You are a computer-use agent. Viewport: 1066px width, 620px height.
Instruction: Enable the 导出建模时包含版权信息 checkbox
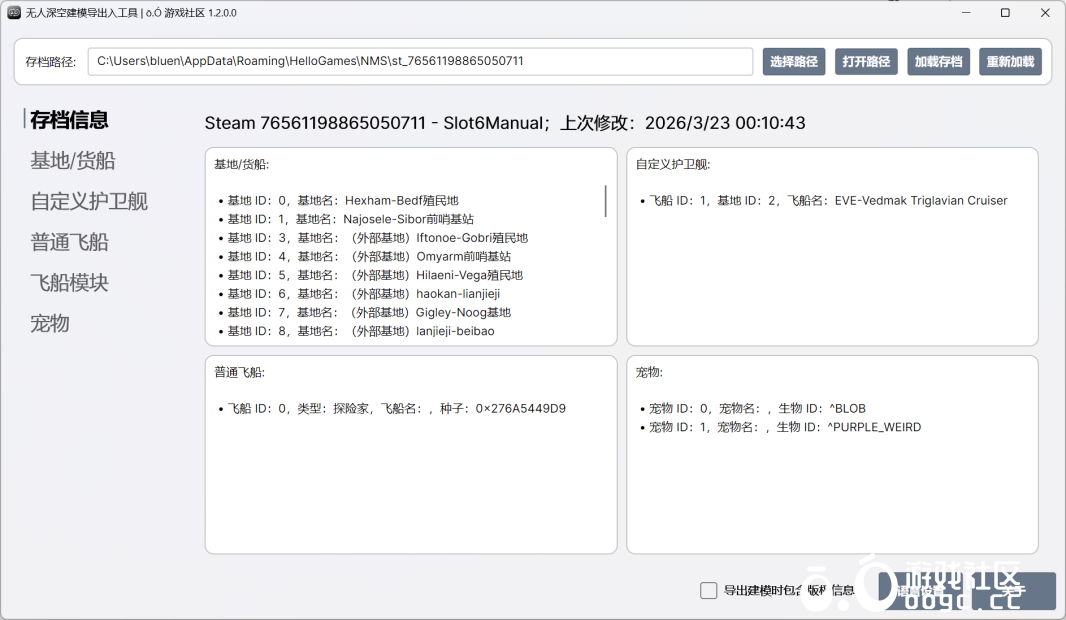[x=709, y=590]
